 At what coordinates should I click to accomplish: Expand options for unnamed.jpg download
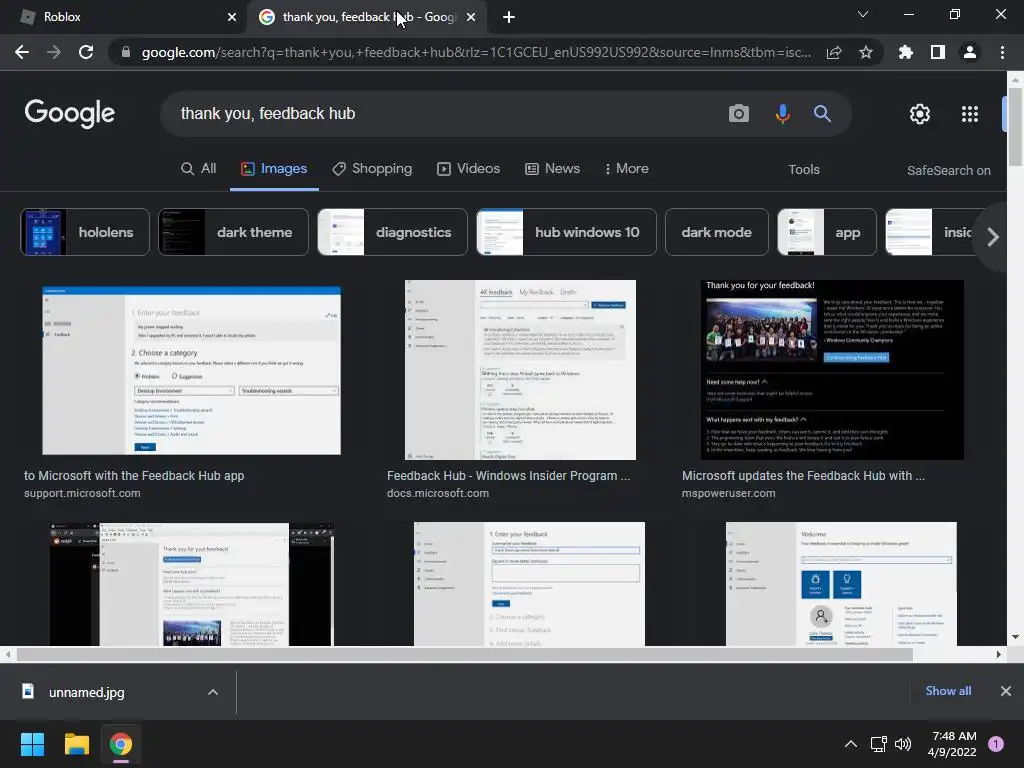point(213,692)
